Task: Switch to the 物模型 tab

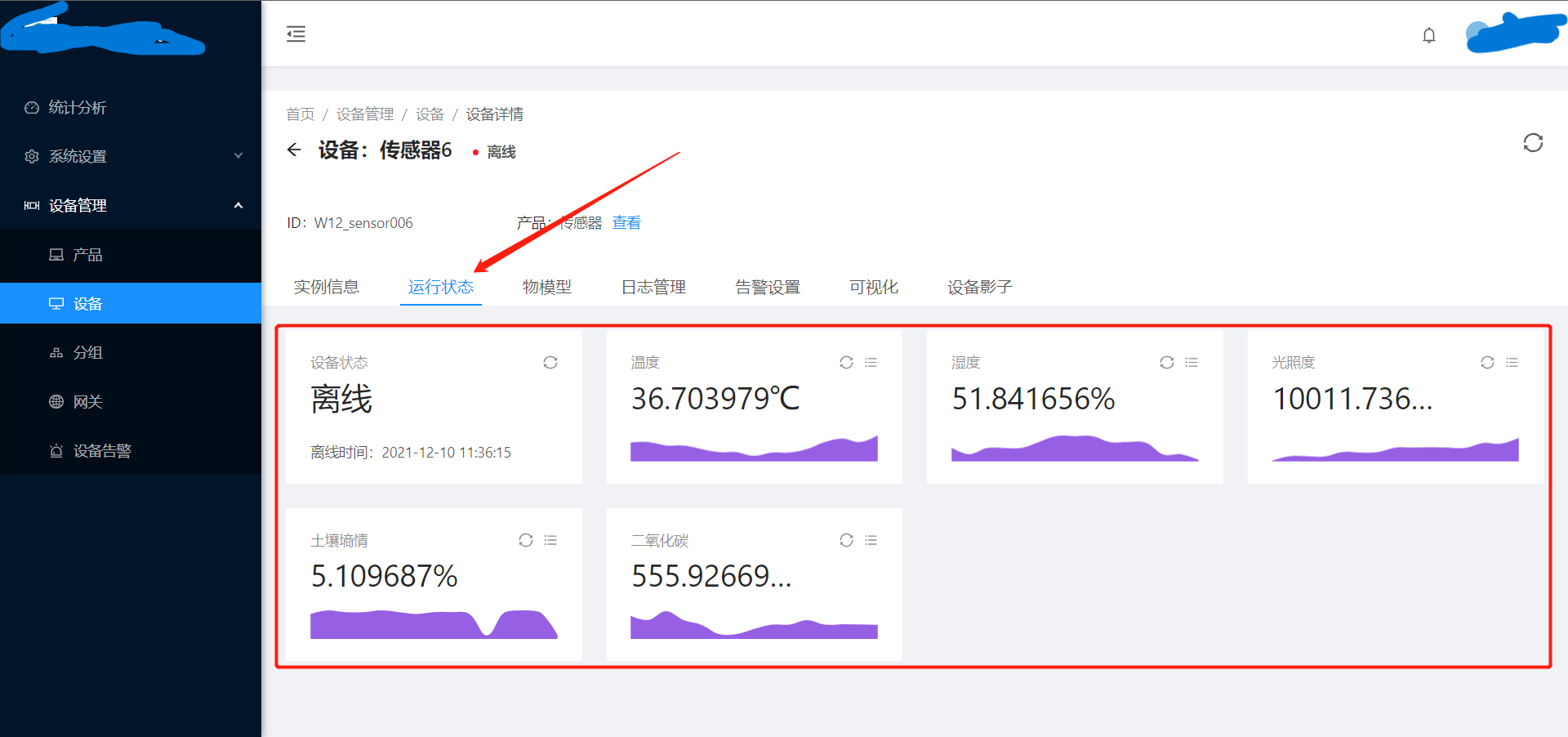Action: pyautogui.click(x=547, y=287)
